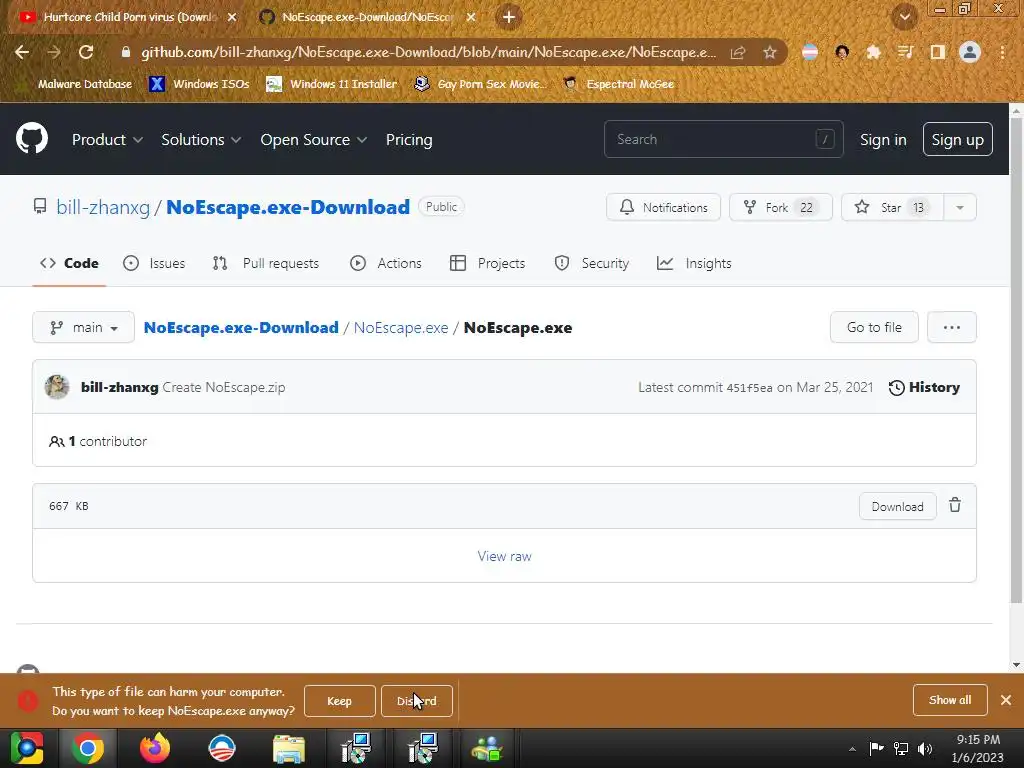Open Chrome three-dot menu
Image resolution: width=1024 pixels, height=768 pixels.
point(1002,52)
